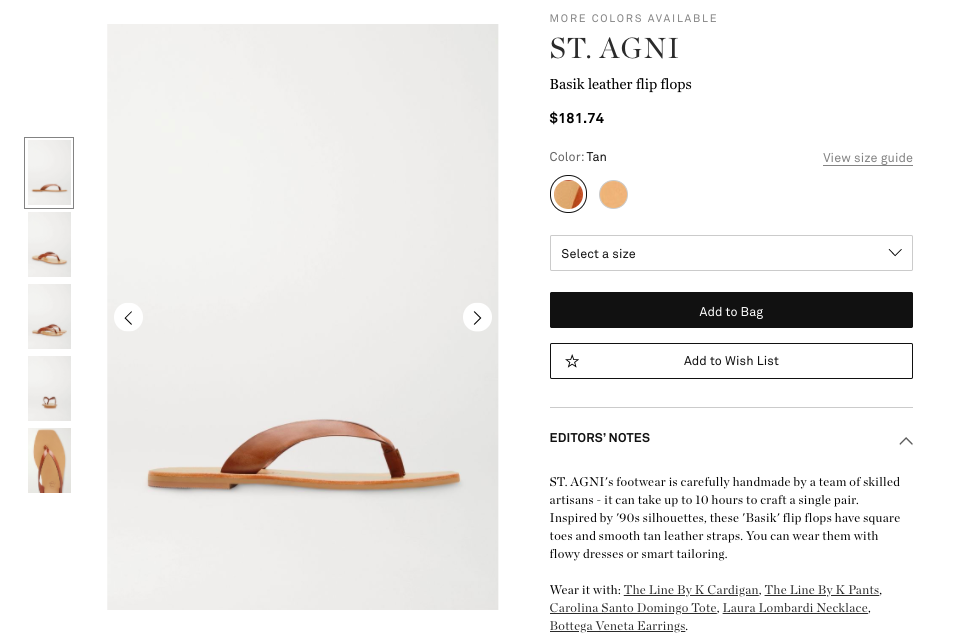
Task: Select the first side-view sandal thumbnail
Action: 49,173
